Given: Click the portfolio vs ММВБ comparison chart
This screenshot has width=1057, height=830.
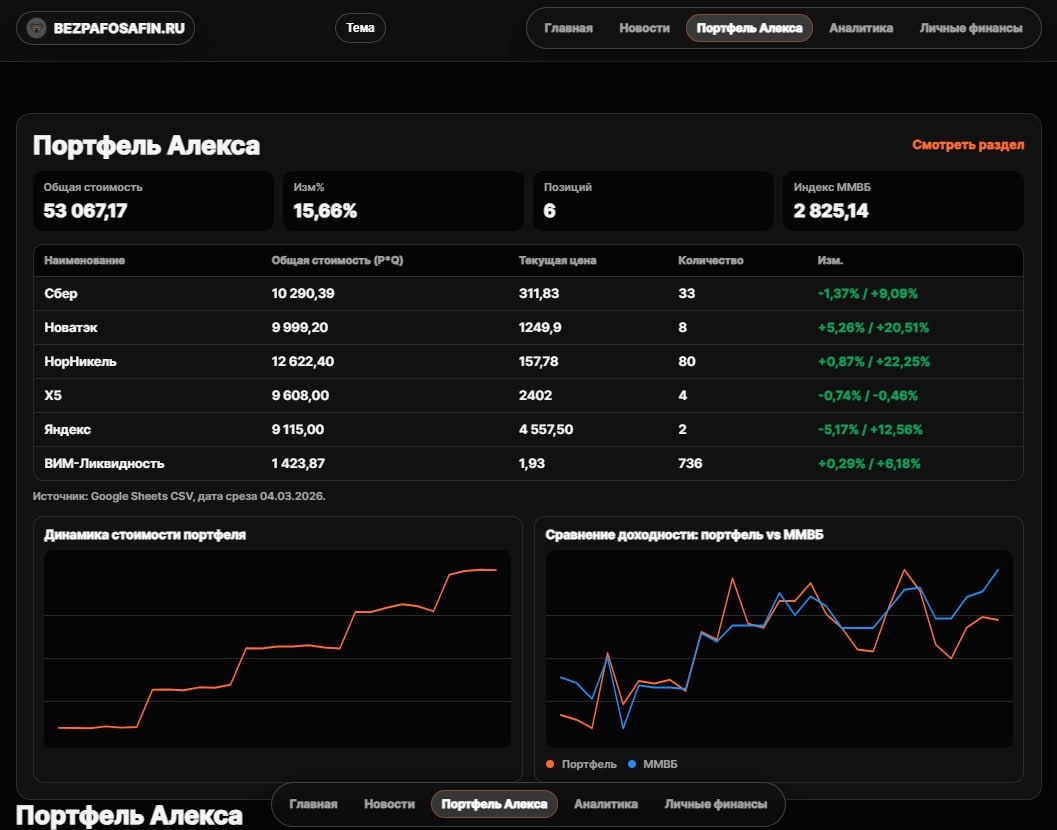Looking at the screenshot, I should pos(779,649).
